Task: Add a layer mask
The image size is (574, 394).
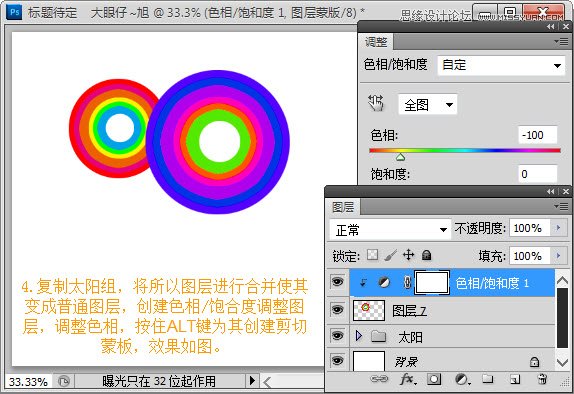Action: [x=434, y=379]
